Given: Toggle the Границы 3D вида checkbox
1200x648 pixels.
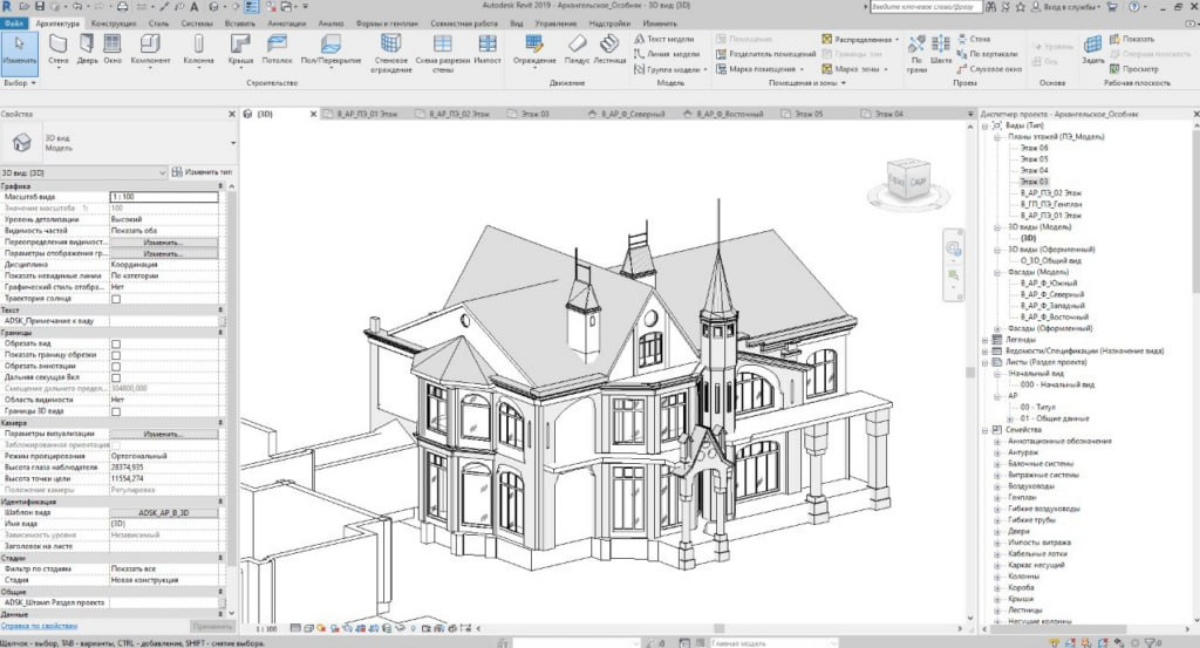Looking at the screenshot, I should (116, 411).
